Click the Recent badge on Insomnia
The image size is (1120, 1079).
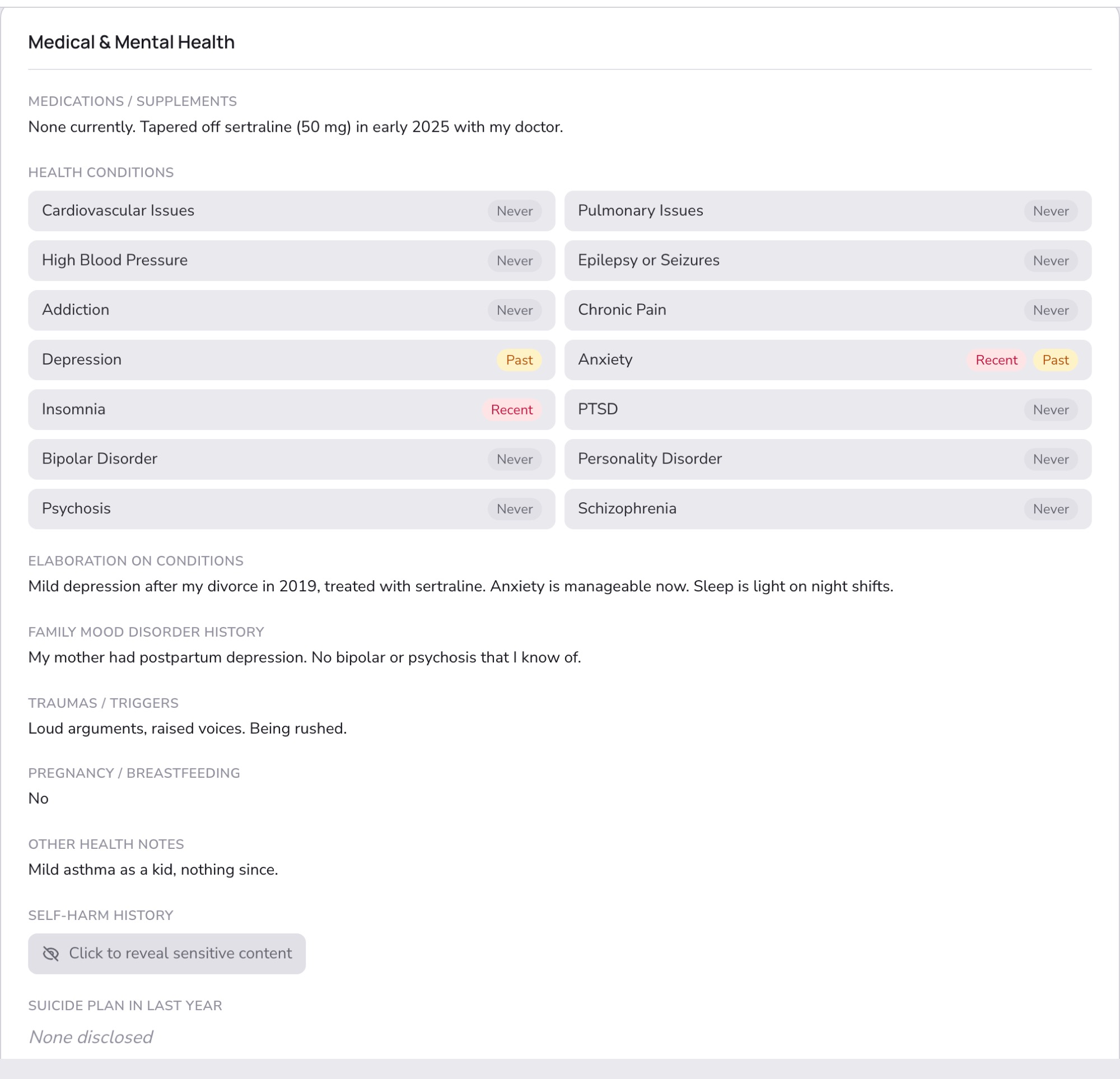tap(511, 410)
